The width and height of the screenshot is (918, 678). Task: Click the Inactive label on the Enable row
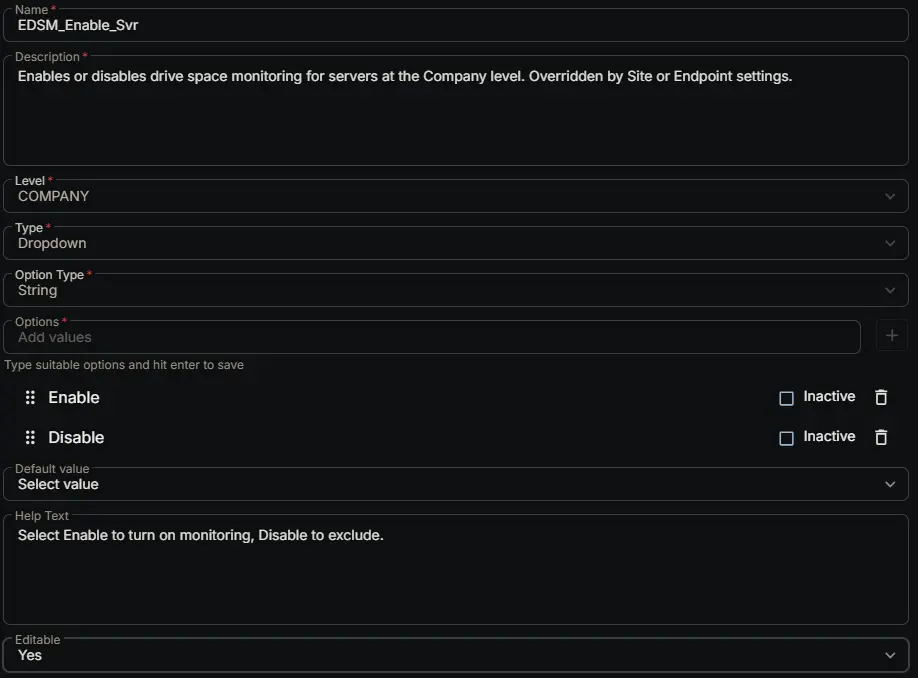click(x=829, y=396)
